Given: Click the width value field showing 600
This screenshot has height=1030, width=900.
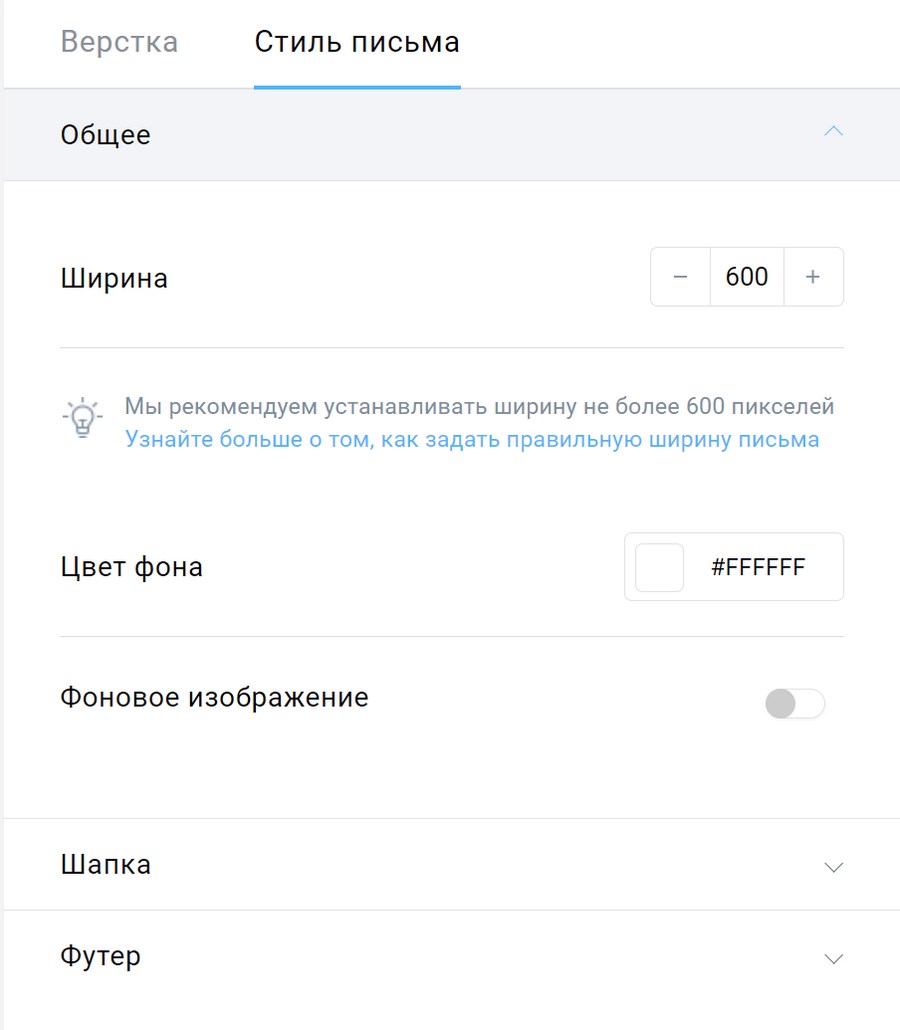Looking at the screenshot, I should coord(747,277).
